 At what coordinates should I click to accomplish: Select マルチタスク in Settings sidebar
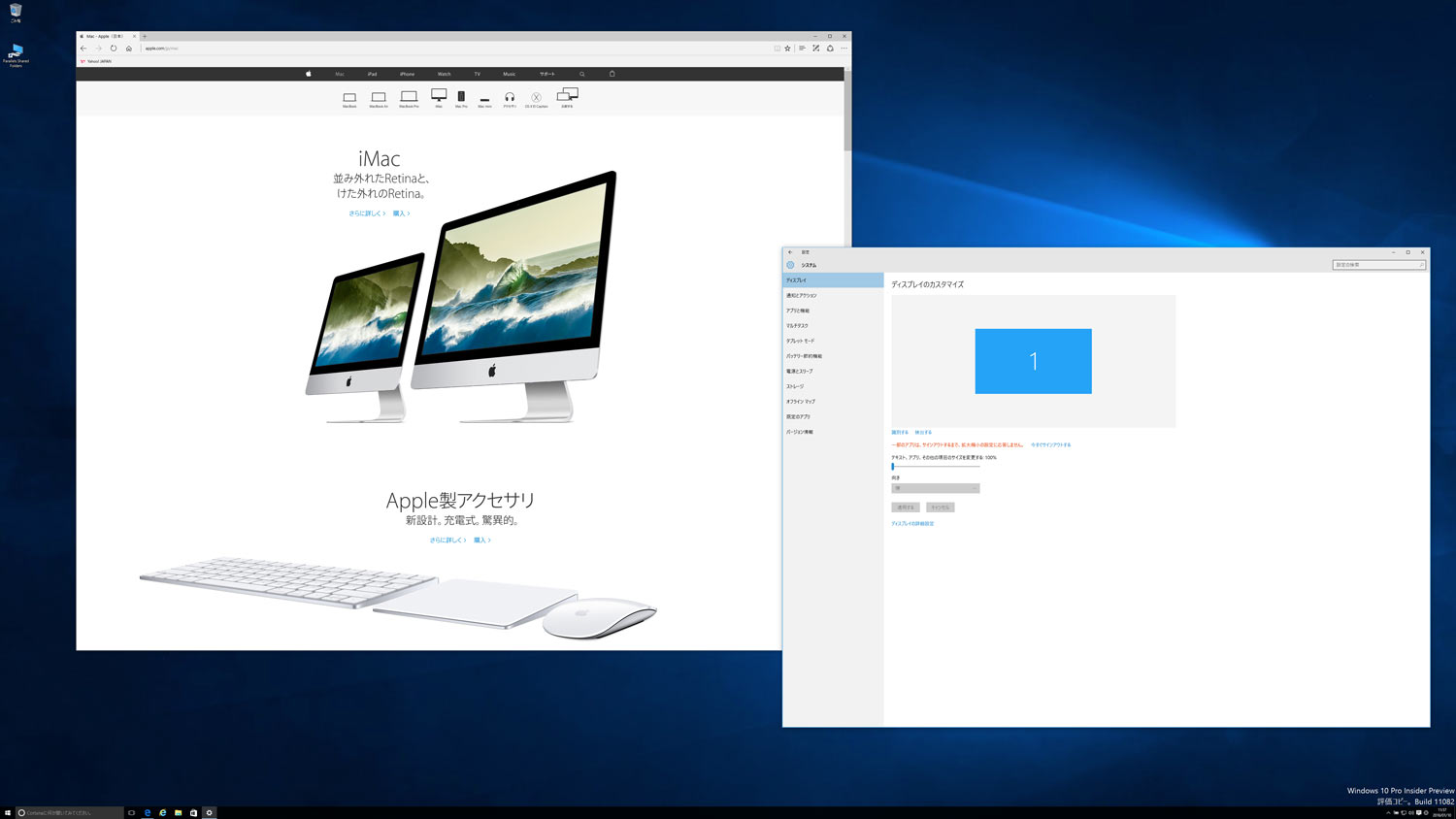pos(833,326)
